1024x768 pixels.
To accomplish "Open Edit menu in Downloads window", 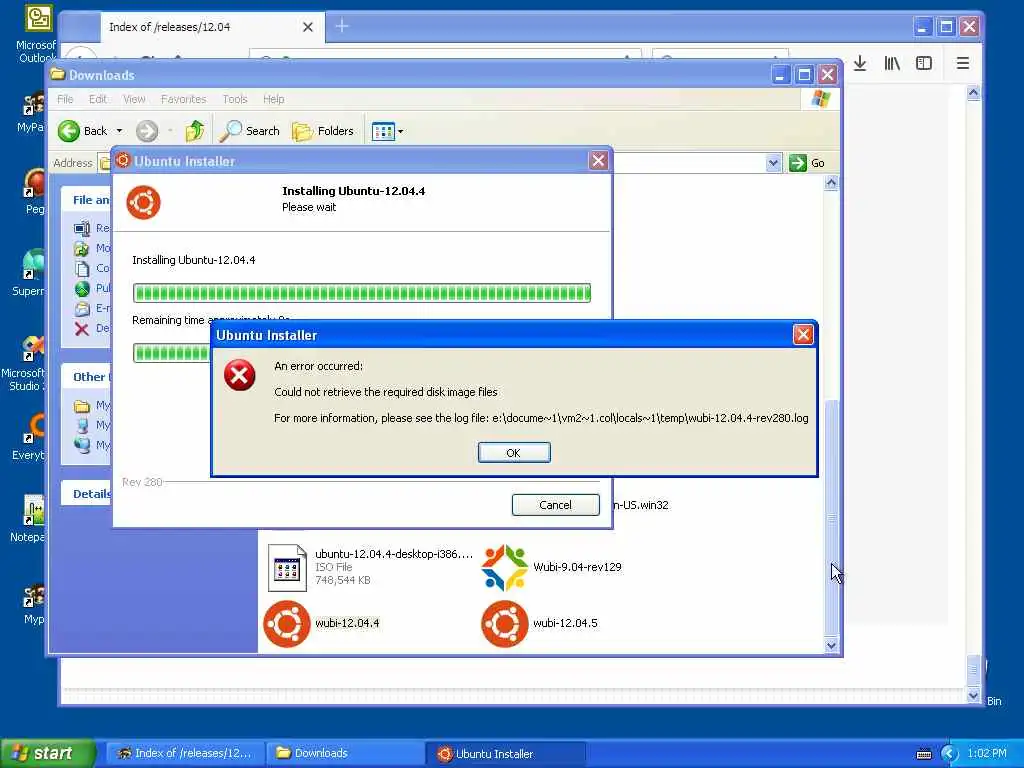I will tap(97, 99).
